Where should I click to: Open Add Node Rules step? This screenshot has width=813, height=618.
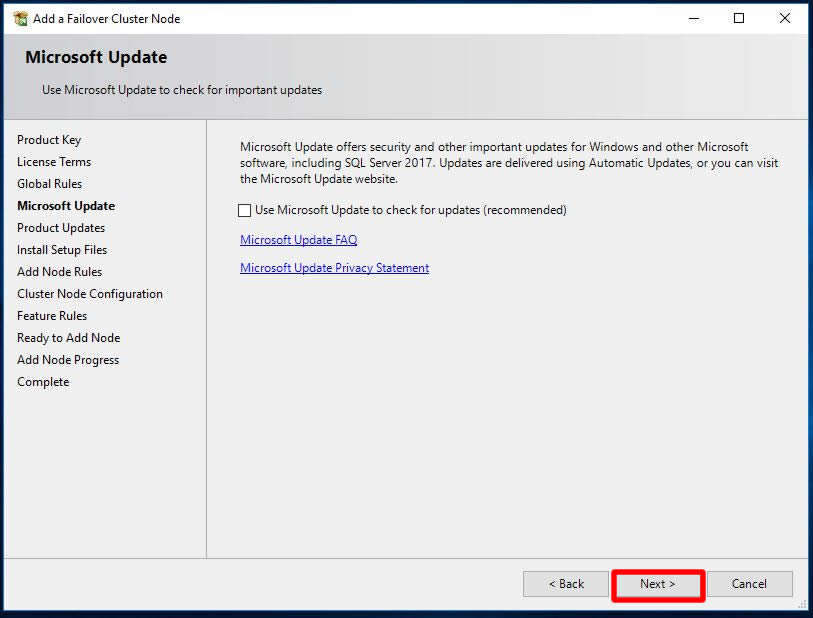pos(59,272)
